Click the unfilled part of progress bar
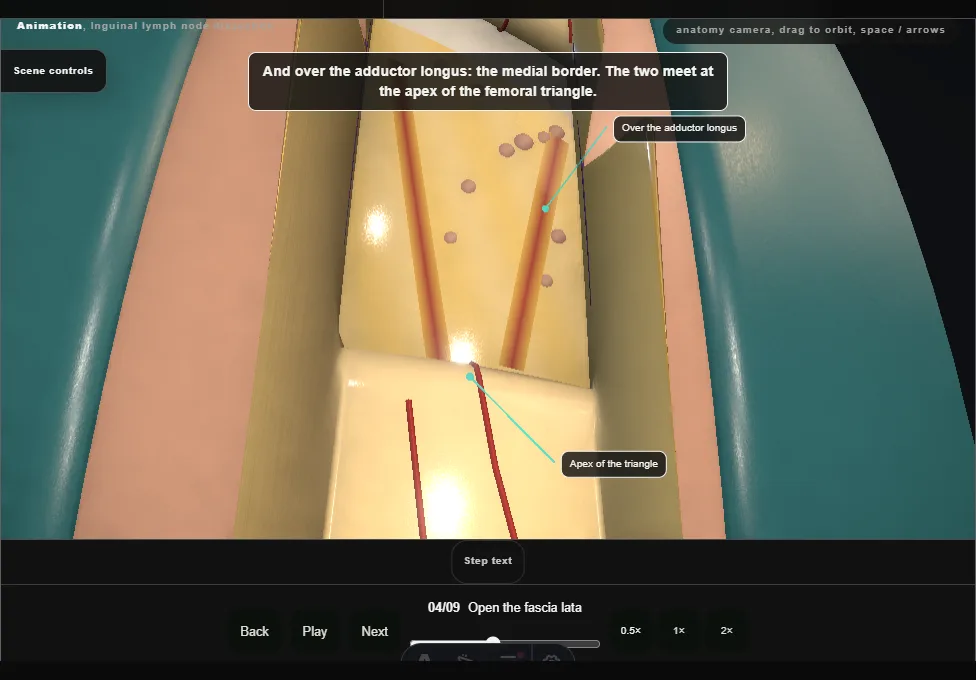 click(549, 643)
